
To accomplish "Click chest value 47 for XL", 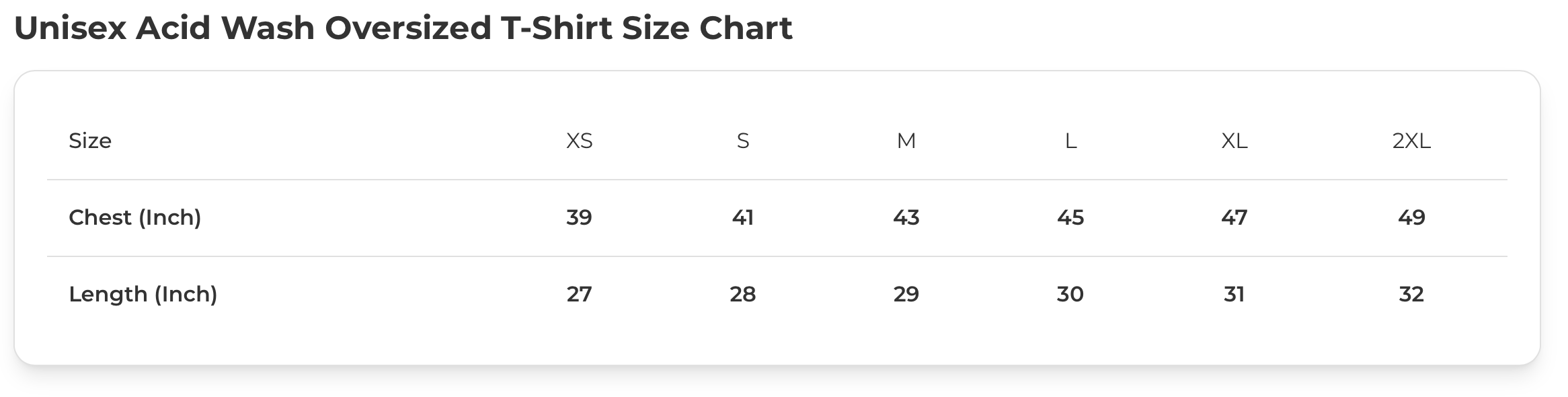I will (1234, 217).
